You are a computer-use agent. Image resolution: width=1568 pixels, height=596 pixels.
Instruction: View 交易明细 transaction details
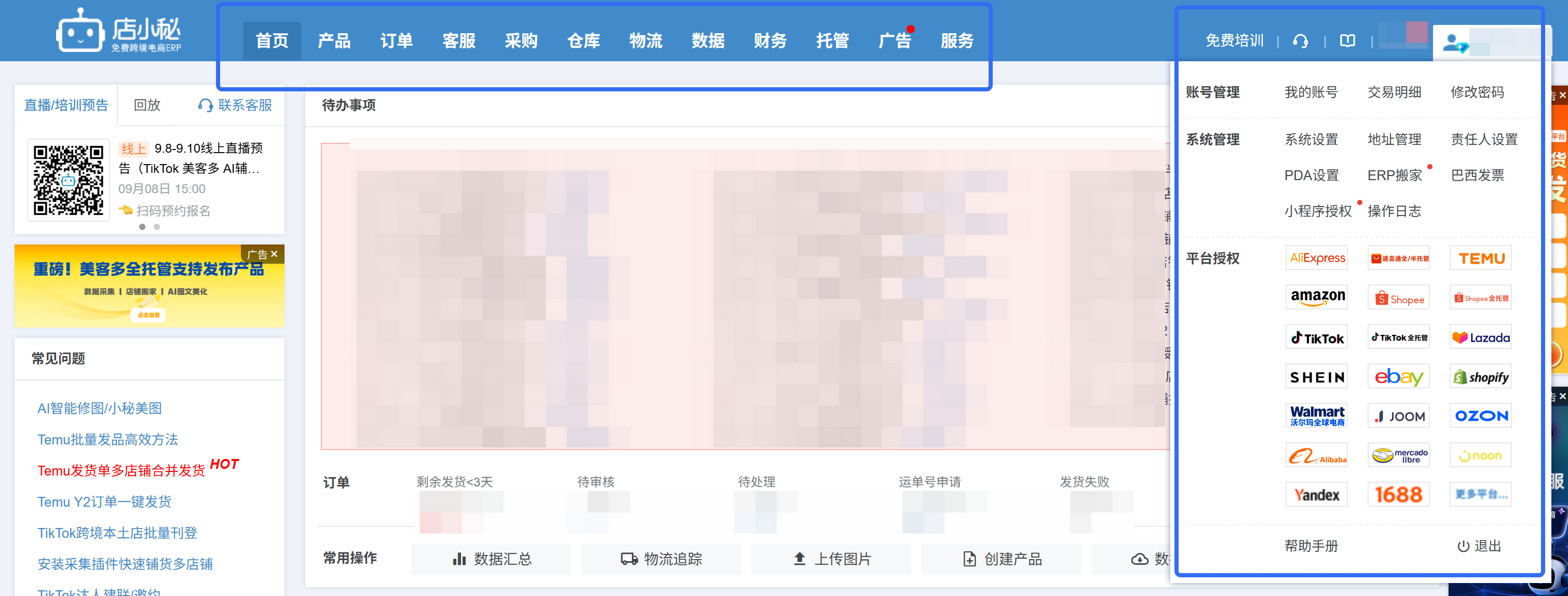point(1394,92)
